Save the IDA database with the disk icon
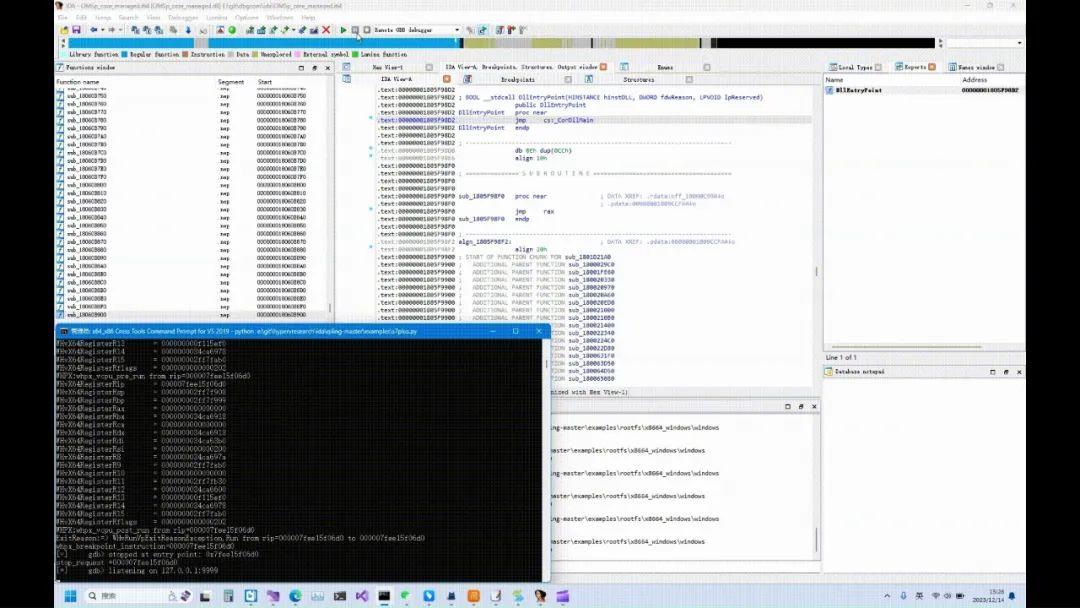This screenshot has width=1080, height=608. [x=77, y=30]
